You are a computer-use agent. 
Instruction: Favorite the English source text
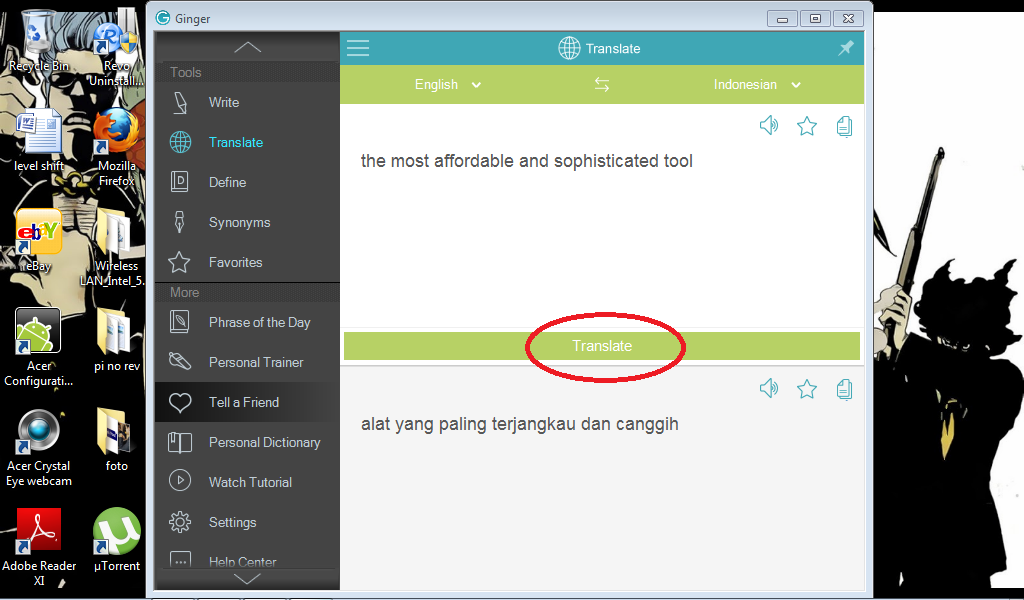pyautogui.click(x=807, y=126)
